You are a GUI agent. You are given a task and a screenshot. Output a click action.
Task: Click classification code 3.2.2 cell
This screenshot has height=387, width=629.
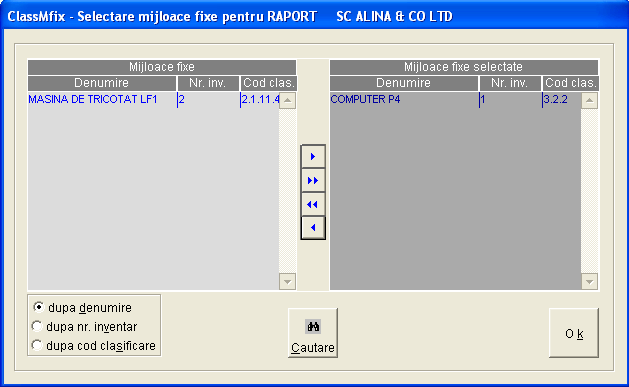click(562, 99)
